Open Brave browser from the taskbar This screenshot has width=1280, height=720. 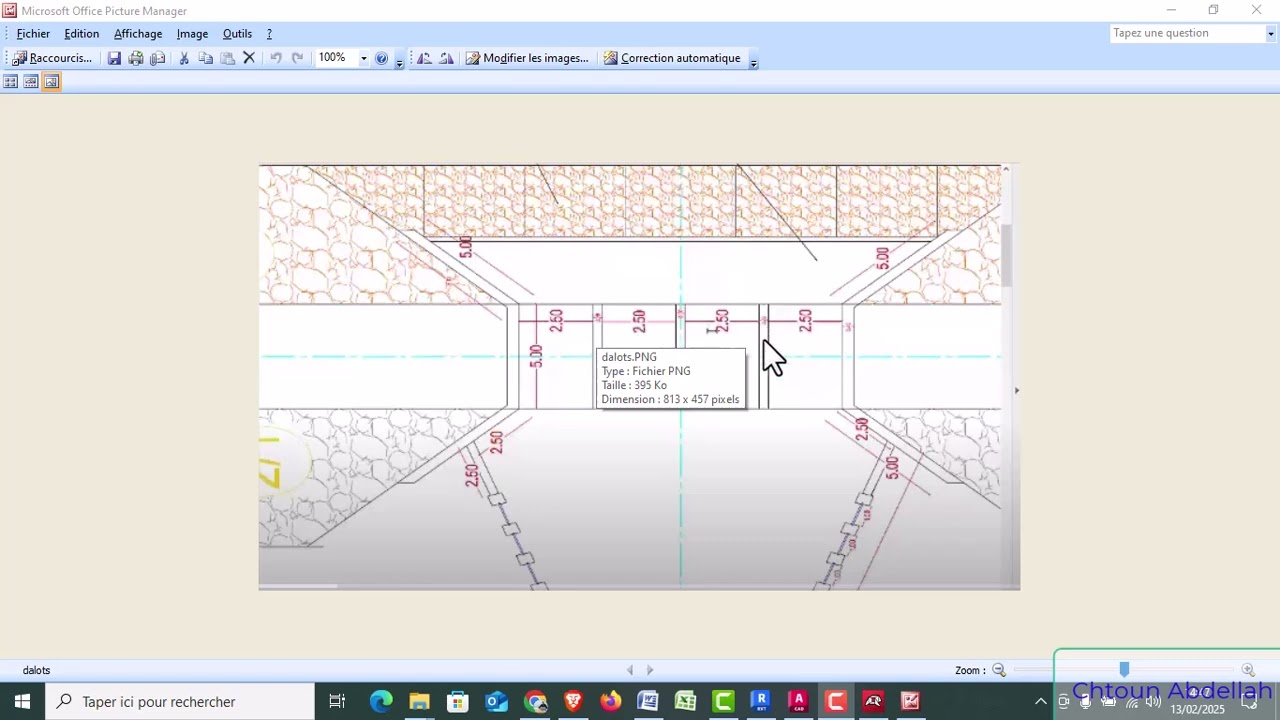(x=573, y=702)
